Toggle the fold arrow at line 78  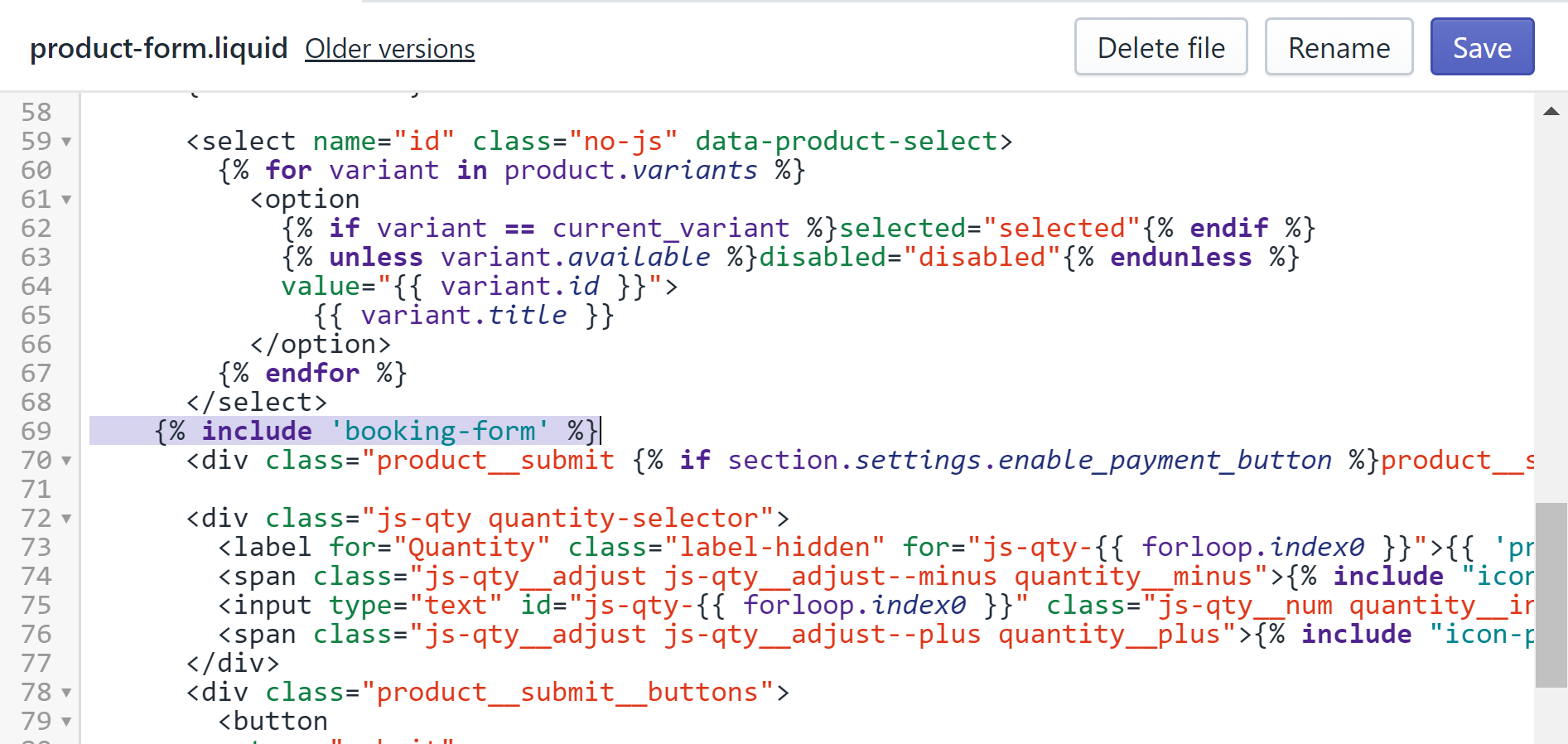point(66,693)
